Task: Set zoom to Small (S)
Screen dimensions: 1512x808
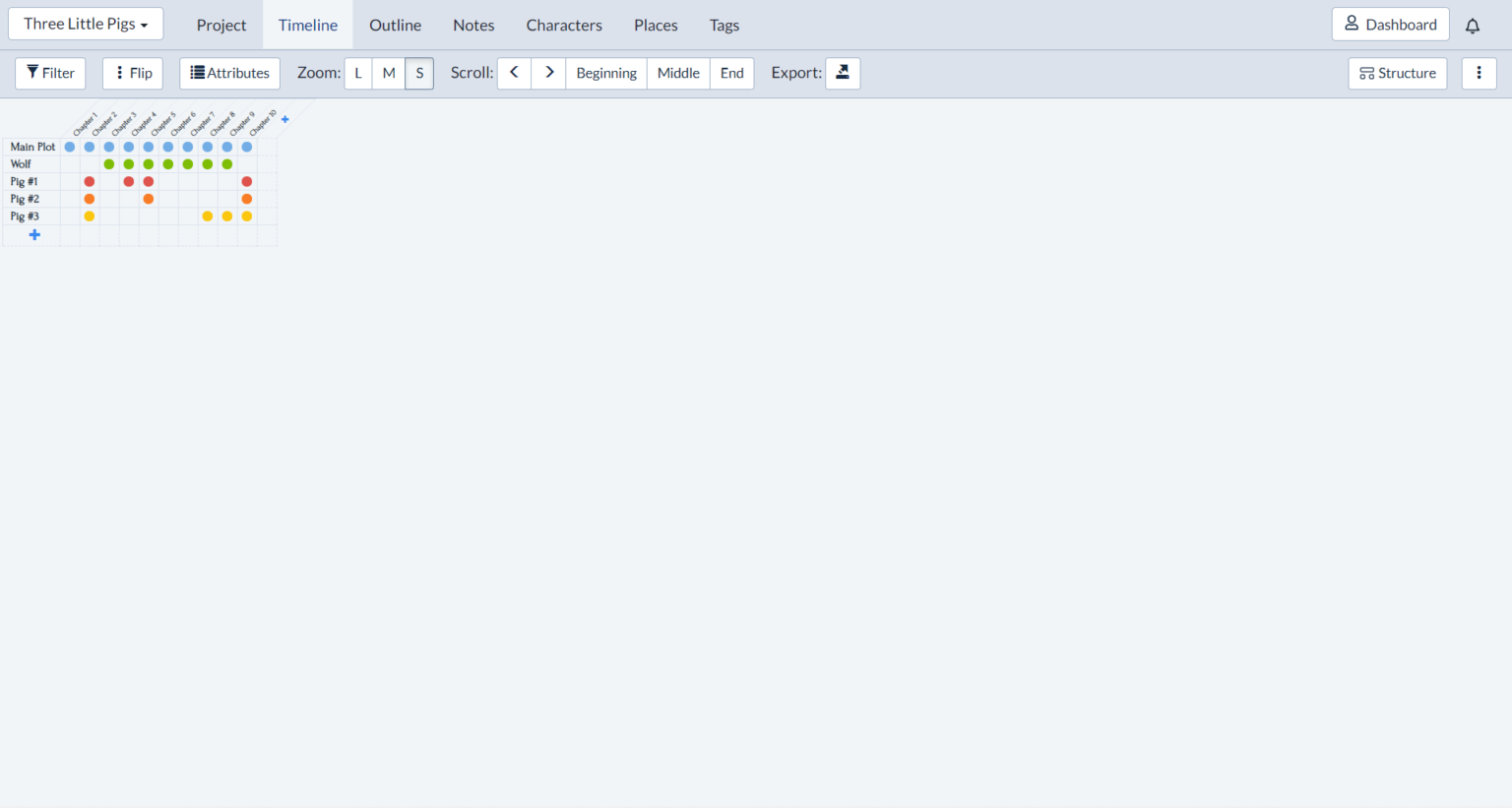Action: [419, 73]
